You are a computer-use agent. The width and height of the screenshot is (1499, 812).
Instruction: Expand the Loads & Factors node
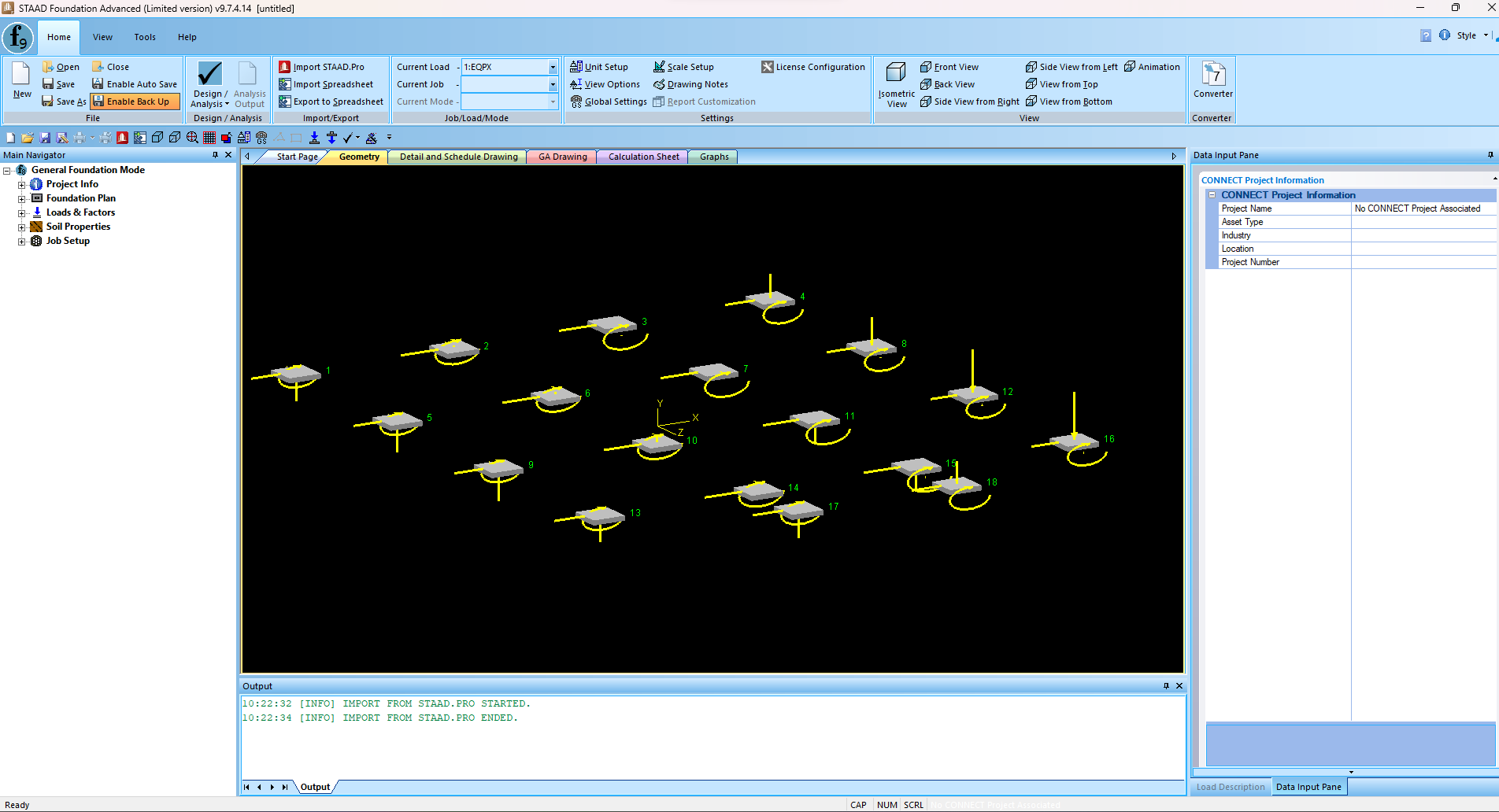coord(22,212)
